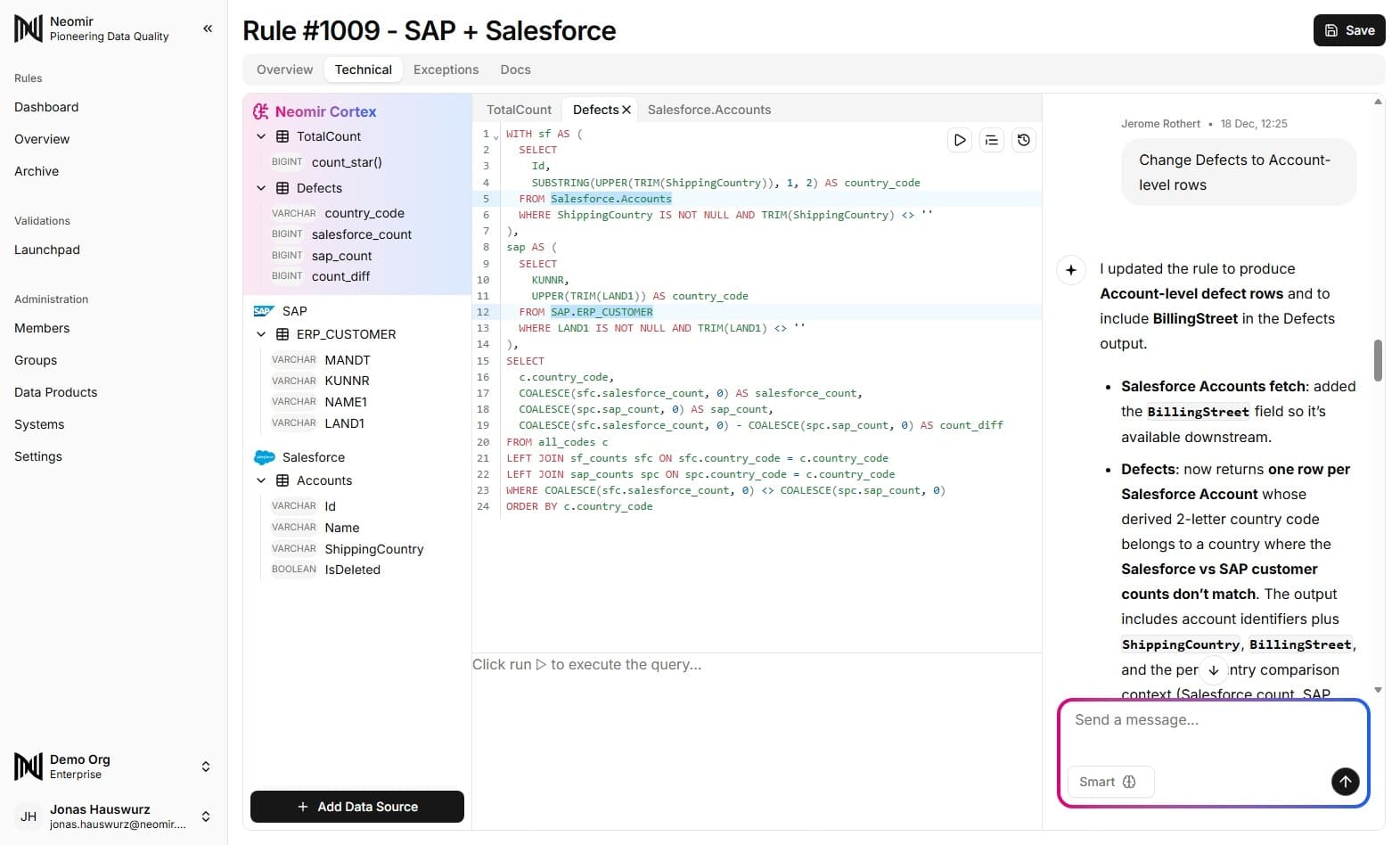Collapse the ERP_CUSTOMER table node
This screenshot has width=1400, height=845.
[261, 334]
